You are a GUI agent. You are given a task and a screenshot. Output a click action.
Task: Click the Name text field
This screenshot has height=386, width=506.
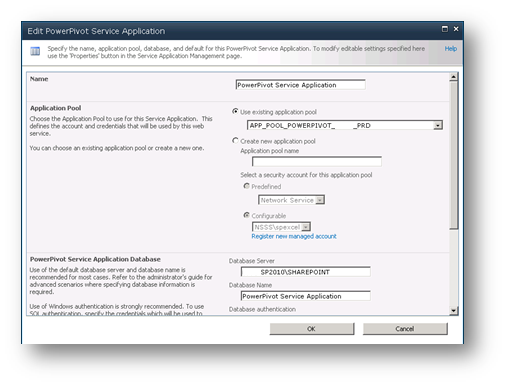pyautogui.click(x=300, y=85)
